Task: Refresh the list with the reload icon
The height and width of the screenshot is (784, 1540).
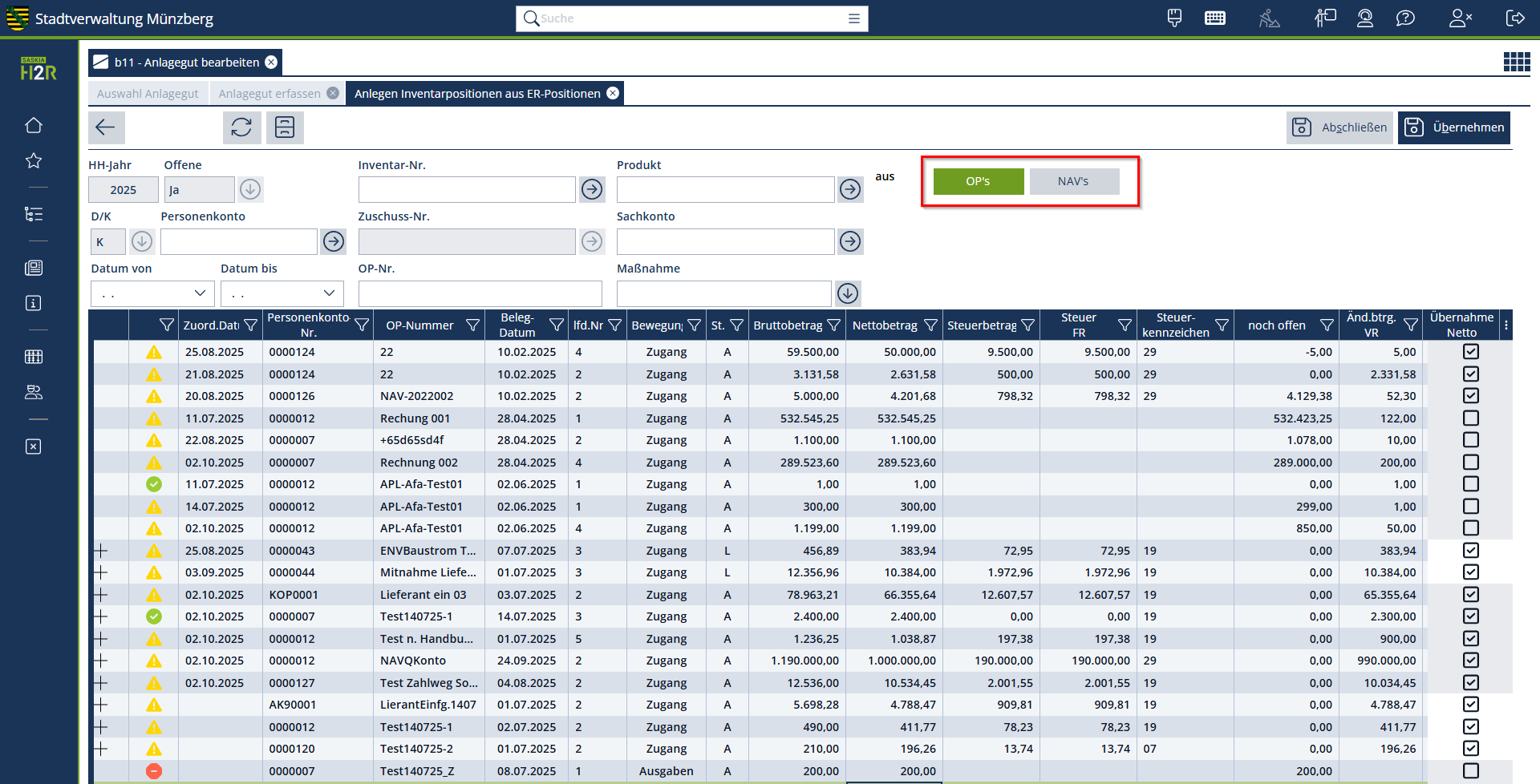Action: [241, 127]
